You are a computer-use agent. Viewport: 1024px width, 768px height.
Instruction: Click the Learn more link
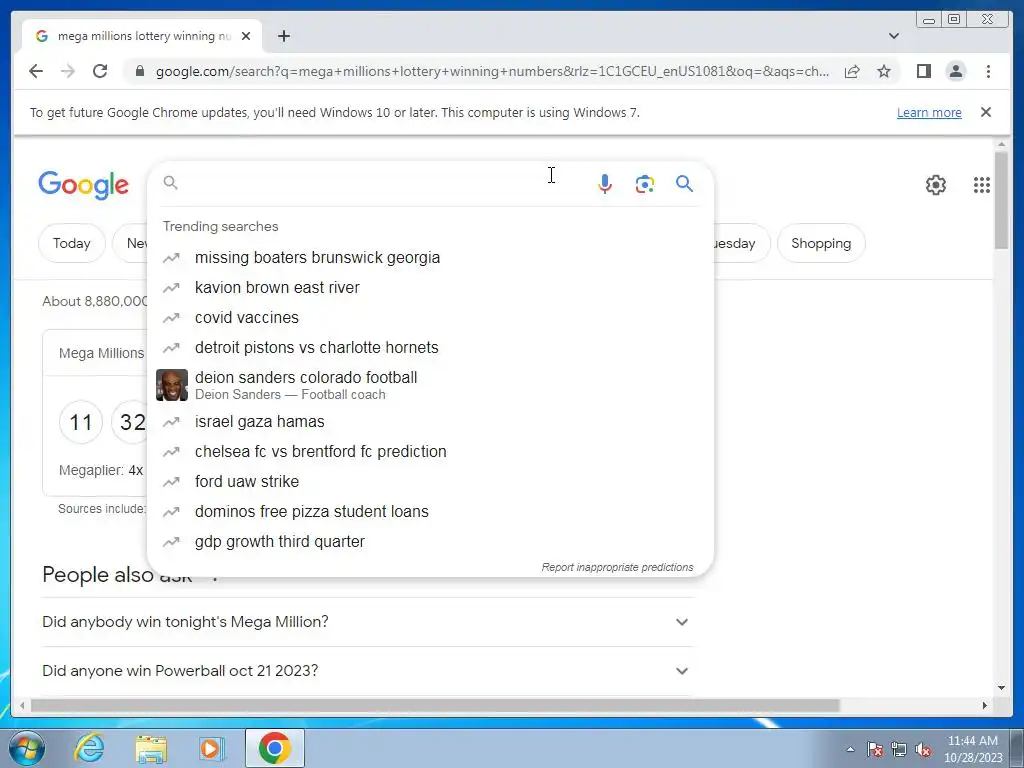pos(929,112)
